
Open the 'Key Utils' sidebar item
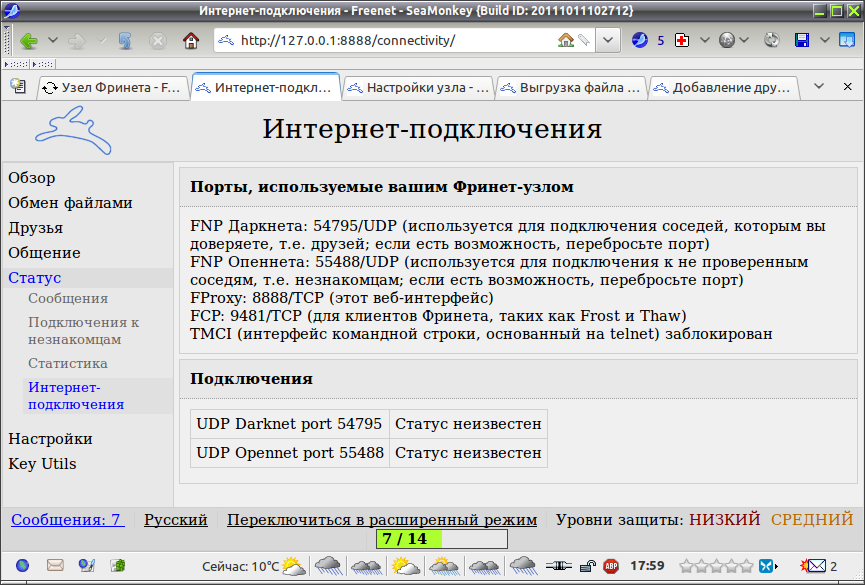click(x=42, y=464)
